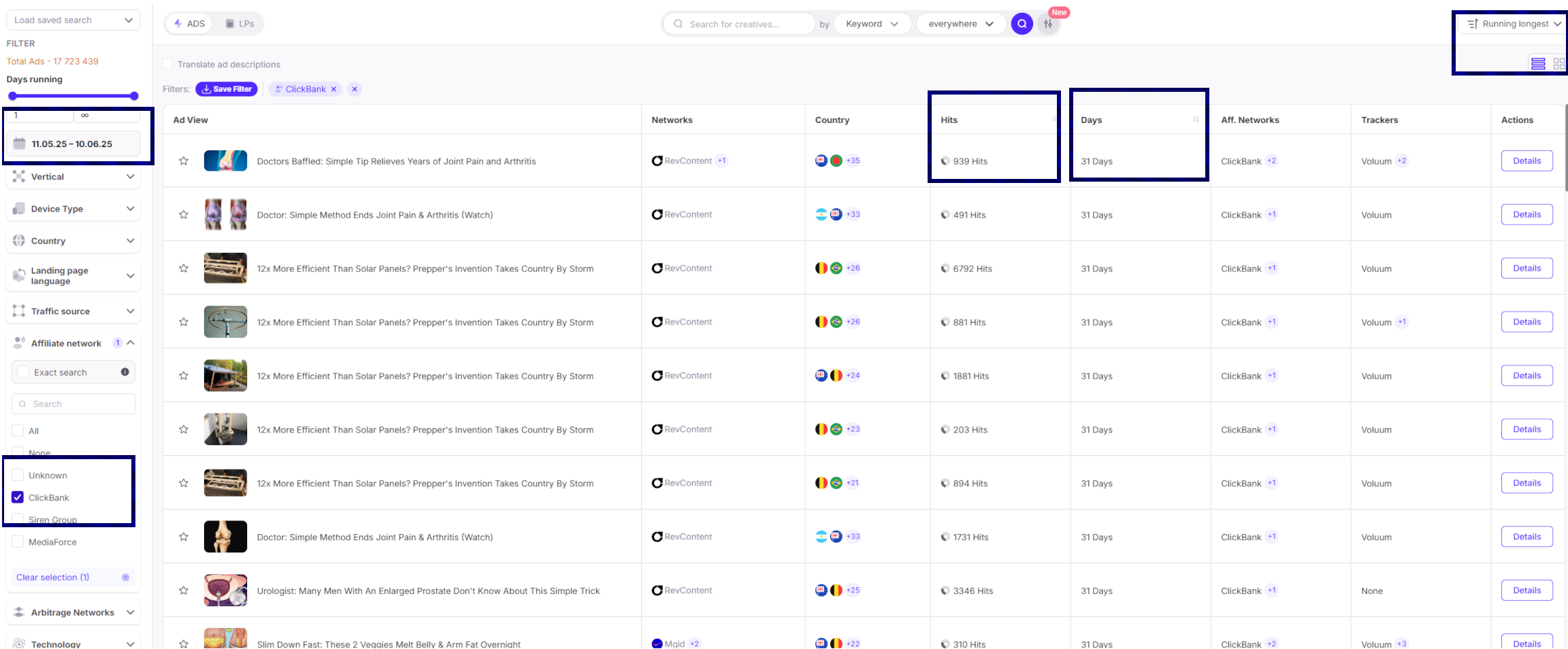Star the Urologist enlarged prostate ad
The height and width of the screenshot is (649, 1568).
[184, 590]
